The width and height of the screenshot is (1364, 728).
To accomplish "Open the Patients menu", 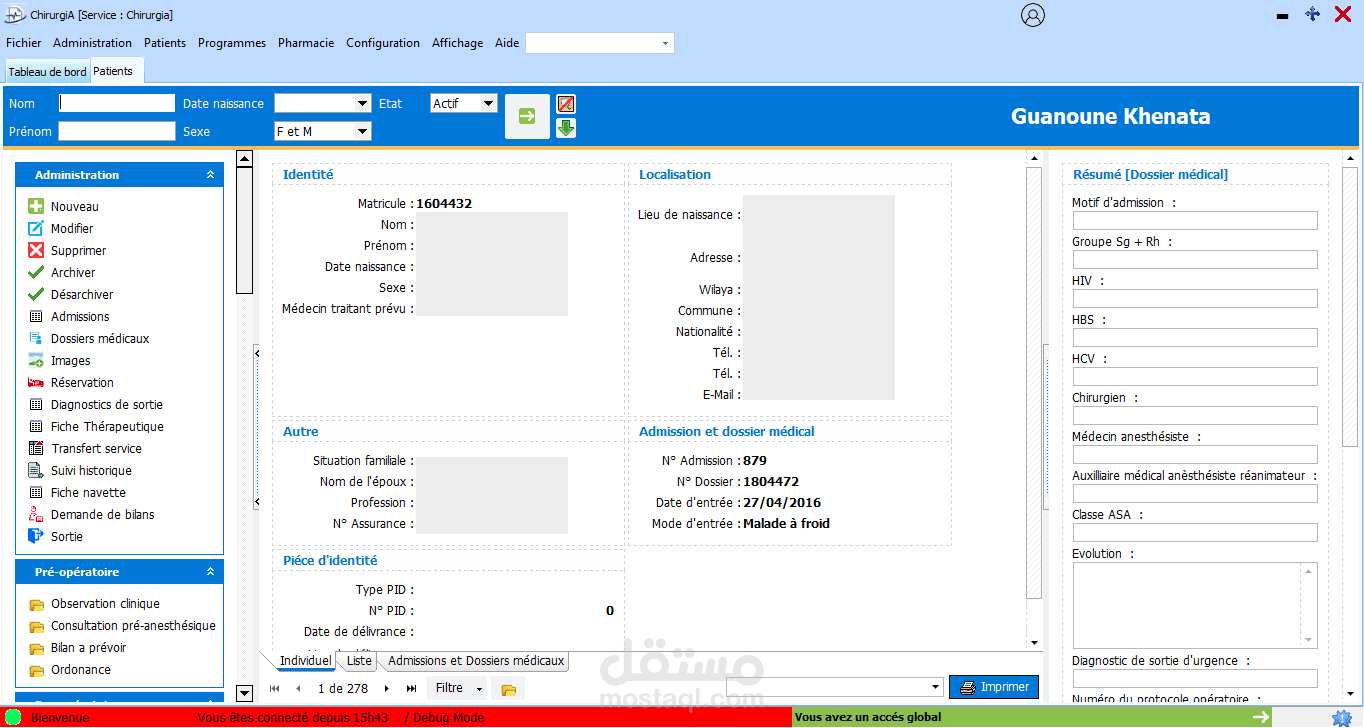I will pos(165,43).
